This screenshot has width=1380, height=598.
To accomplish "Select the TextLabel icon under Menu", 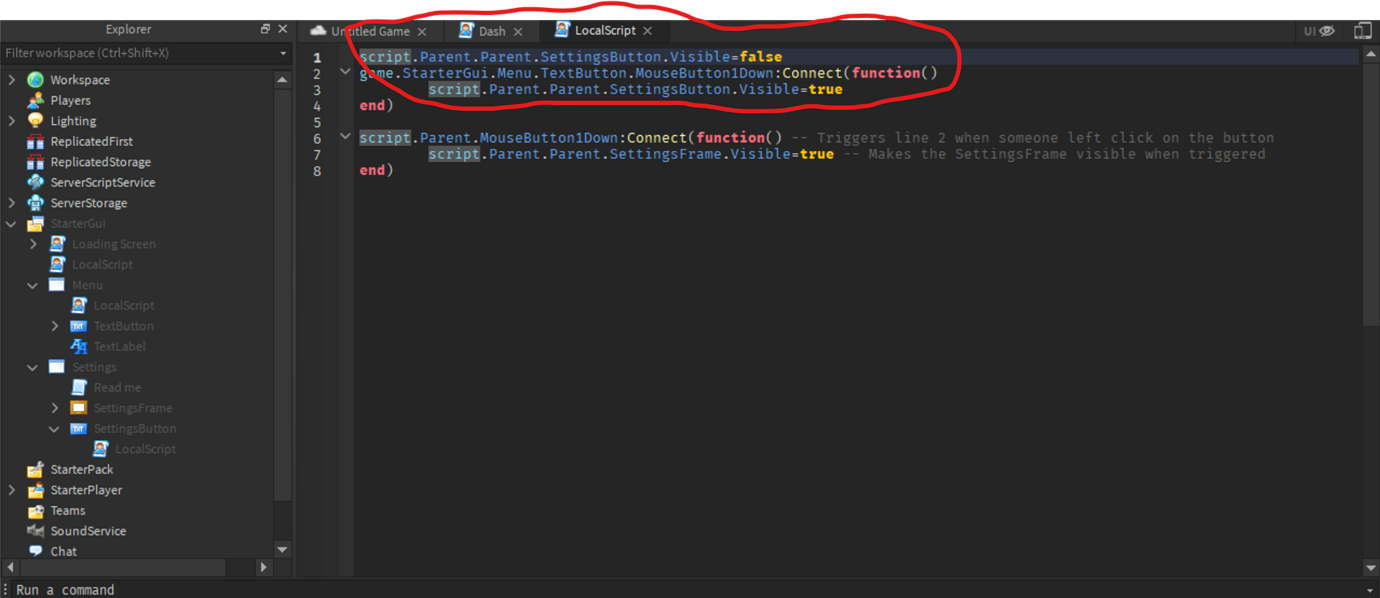I will pos(79,346).
